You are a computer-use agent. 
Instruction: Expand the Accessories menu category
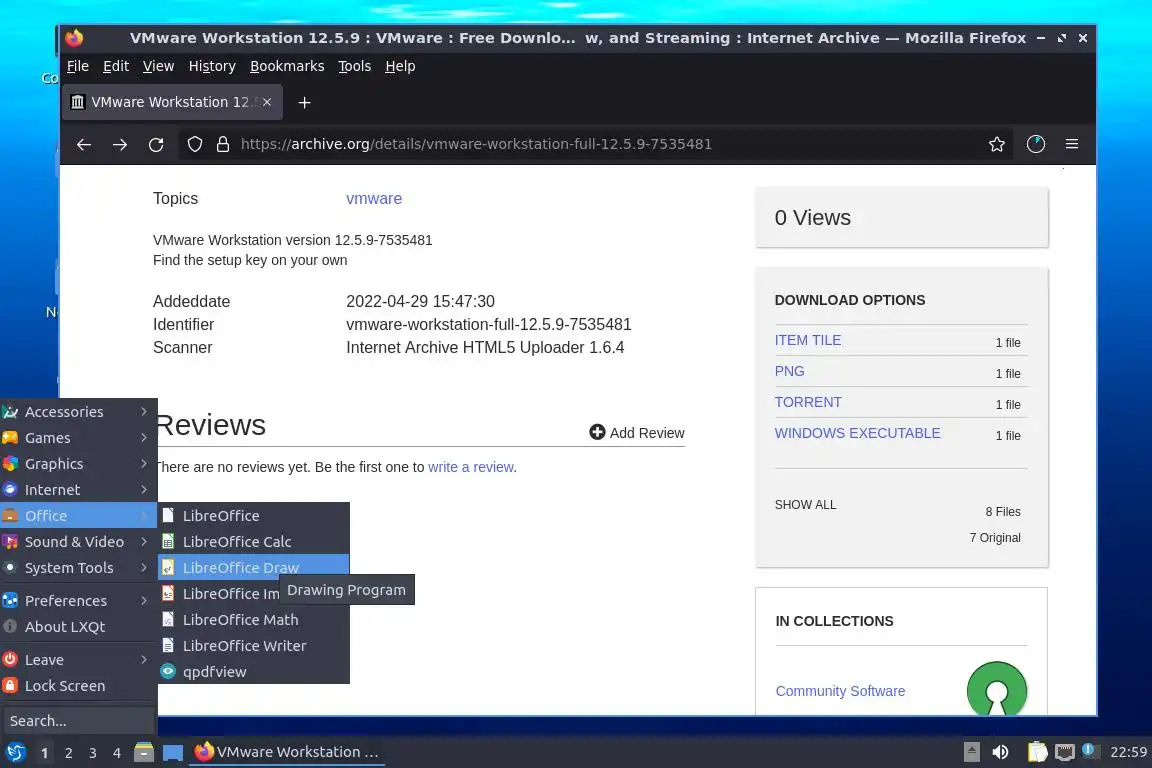coord(79,412)
